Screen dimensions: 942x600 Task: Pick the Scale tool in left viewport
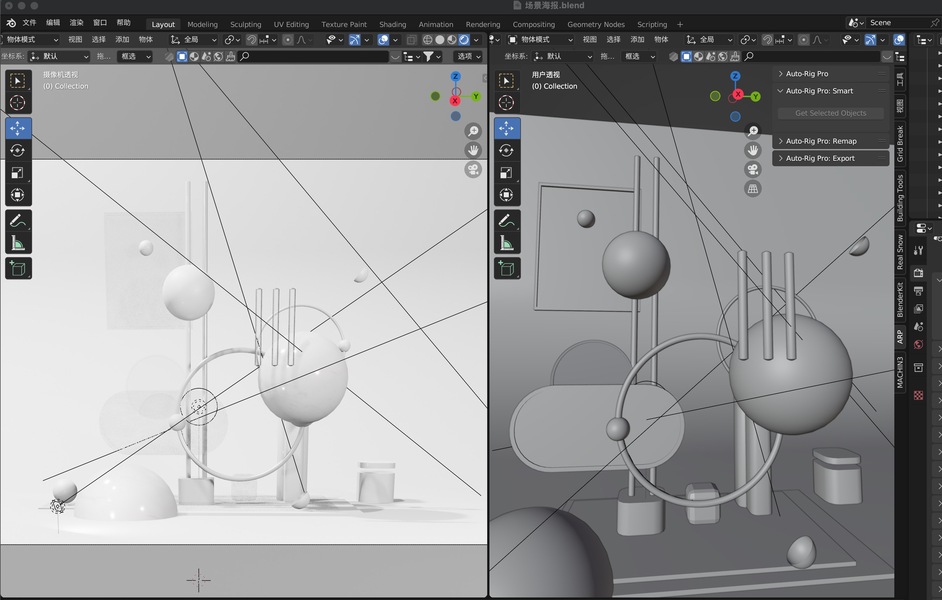(x=17, y=173)
